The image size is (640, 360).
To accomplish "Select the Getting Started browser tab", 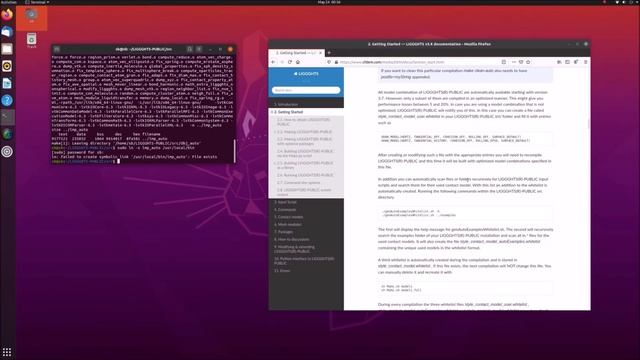I will pyautogui.click(x=297, y=53).
